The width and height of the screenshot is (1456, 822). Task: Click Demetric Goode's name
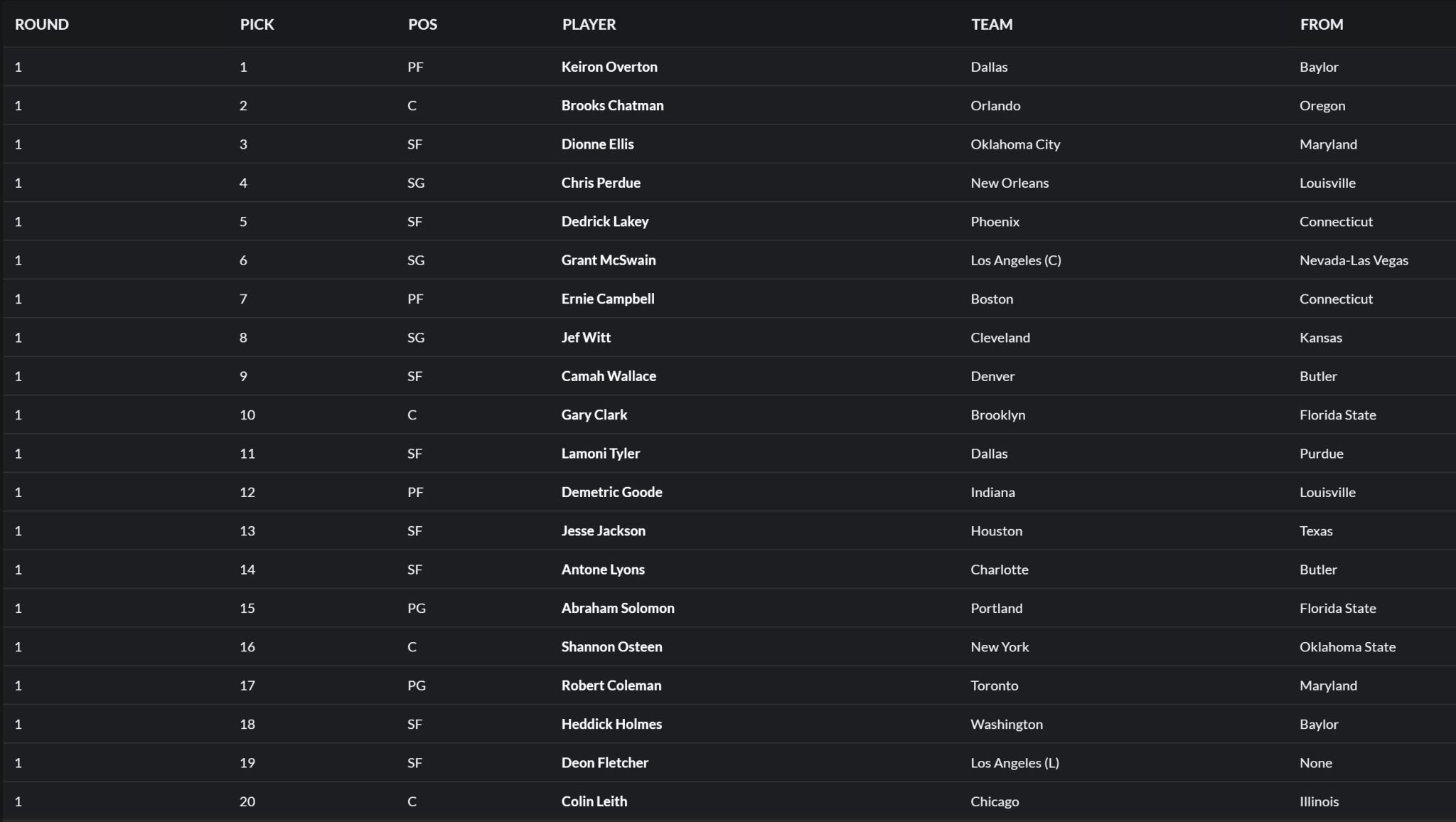[611, 492]
